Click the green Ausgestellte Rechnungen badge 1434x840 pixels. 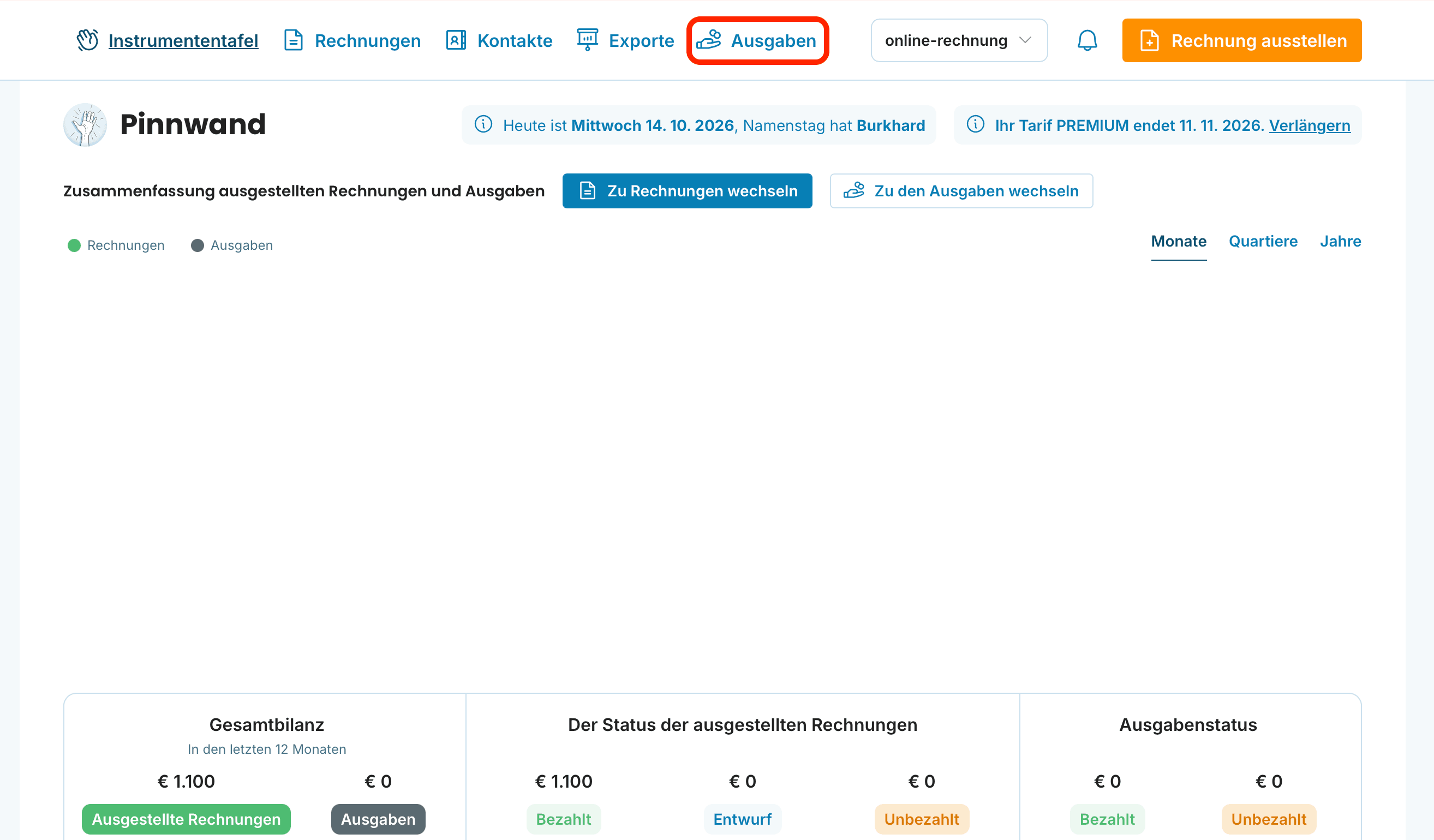point(186,819)
